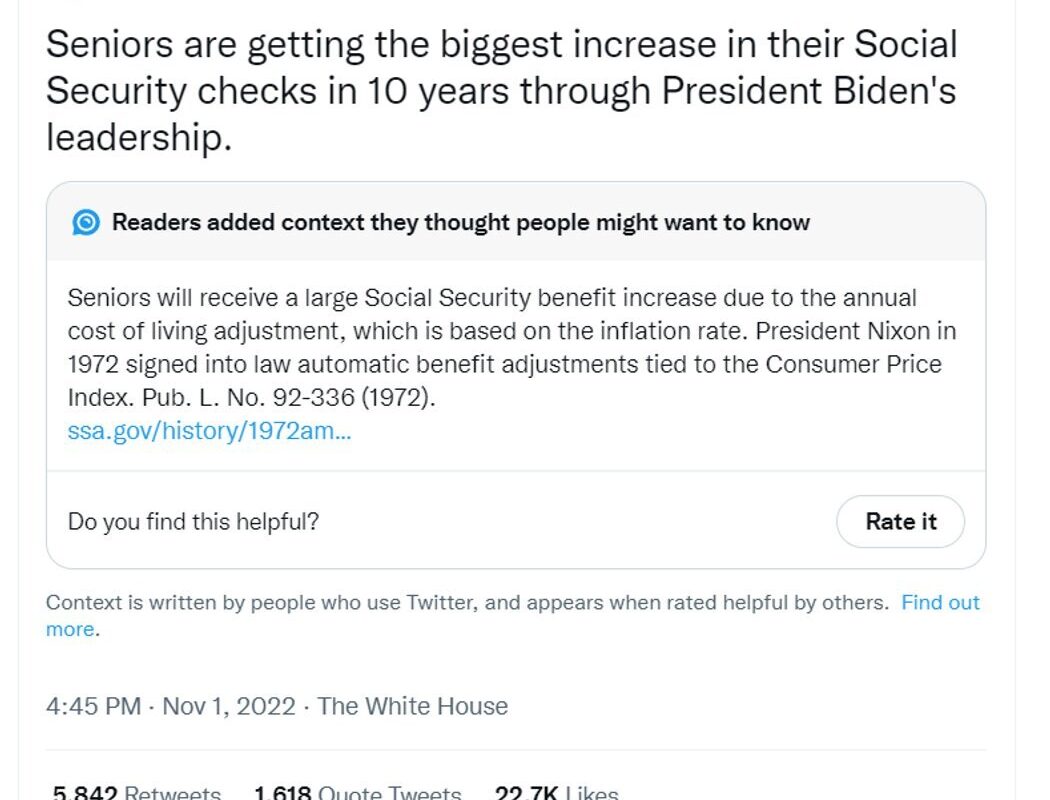The image size is (1050, 800).
Task: Click "Pub. L. No. 92-336 (1972)" citation text
Action: 289,398
